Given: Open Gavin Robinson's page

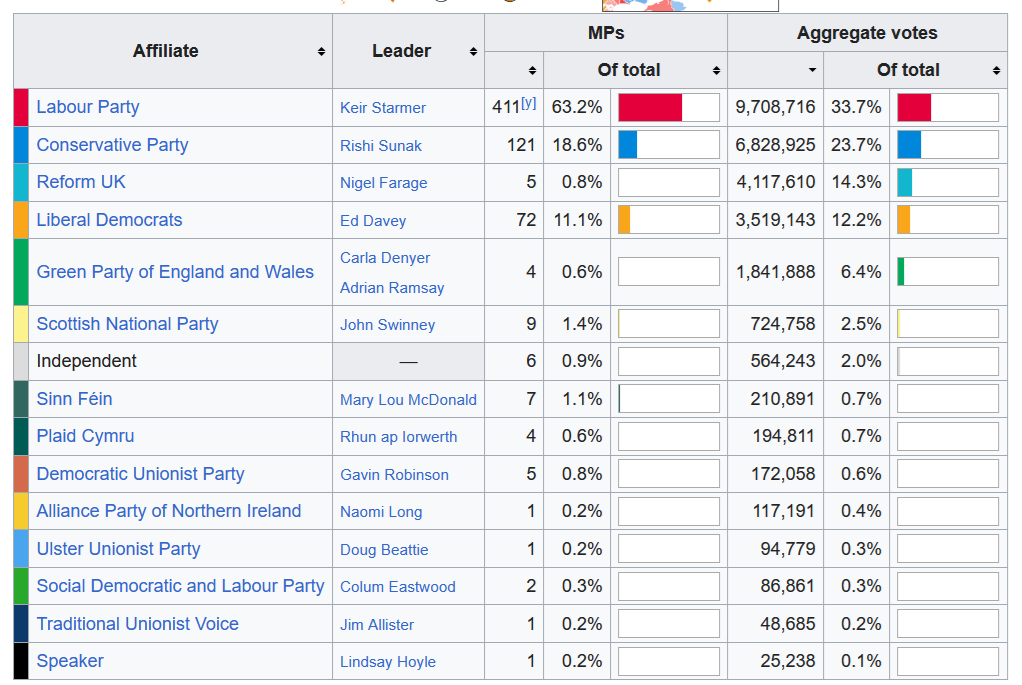Looking at the screenshot, I should click(394, 474).
